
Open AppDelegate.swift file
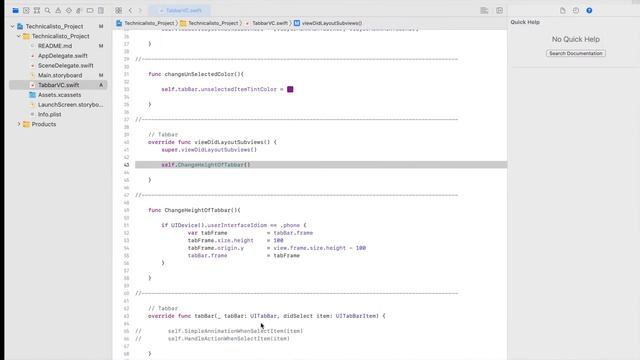(62, 56)
